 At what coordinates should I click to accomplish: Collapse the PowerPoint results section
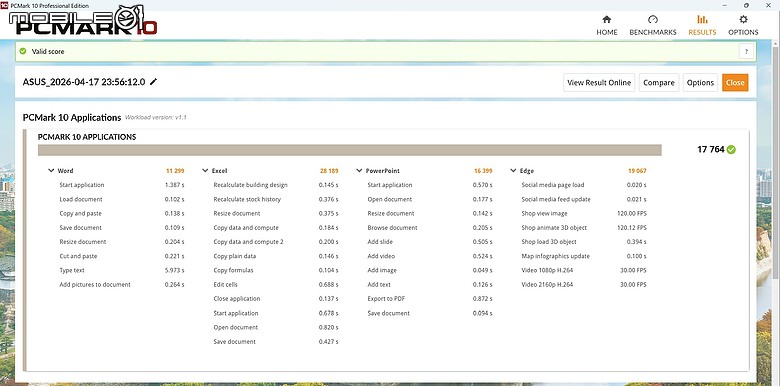pos(359,171)
